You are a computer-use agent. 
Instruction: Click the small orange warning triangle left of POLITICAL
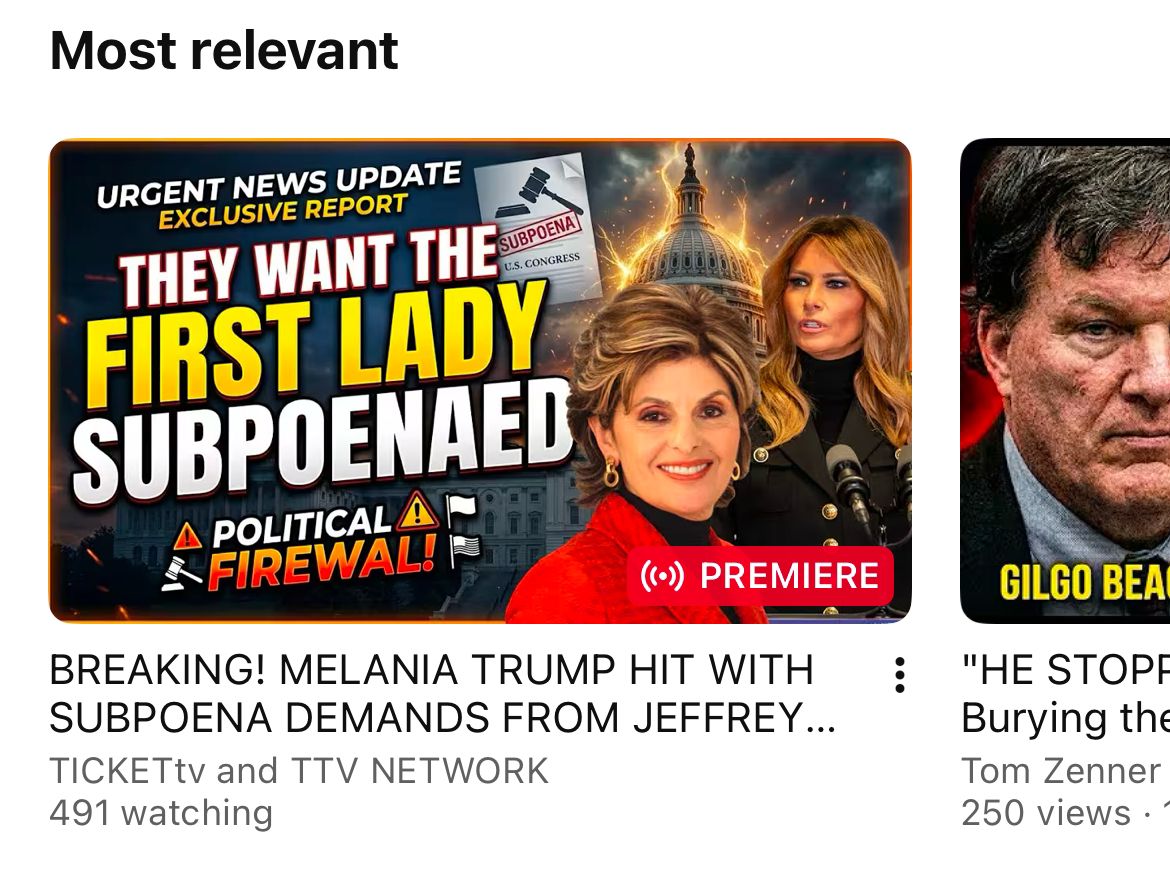coord(187,536)
